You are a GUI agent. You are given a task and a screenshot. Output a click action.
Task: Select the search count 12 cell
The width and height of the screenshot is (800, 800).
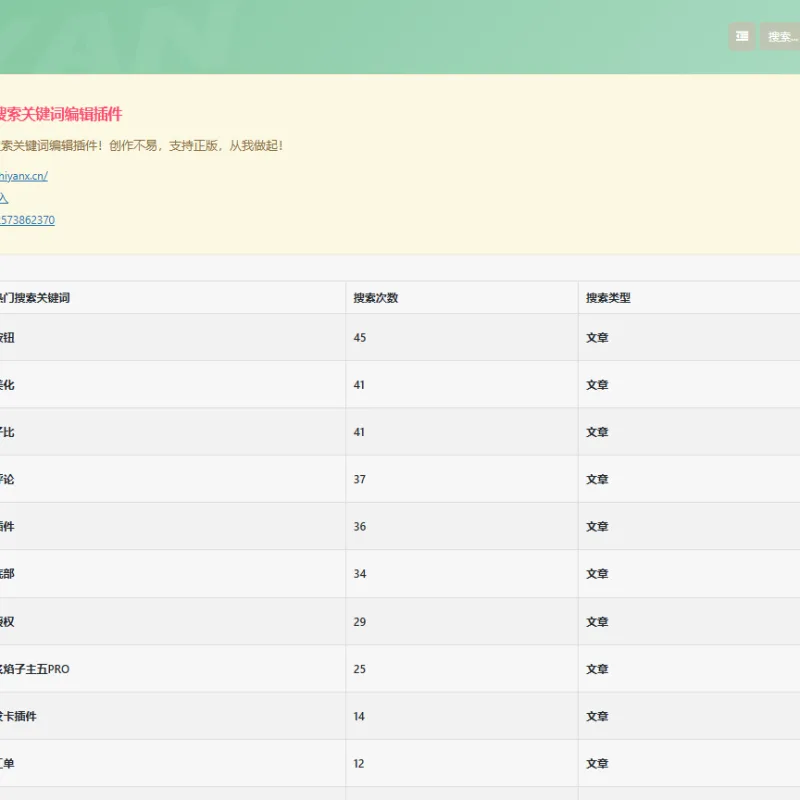462,763
